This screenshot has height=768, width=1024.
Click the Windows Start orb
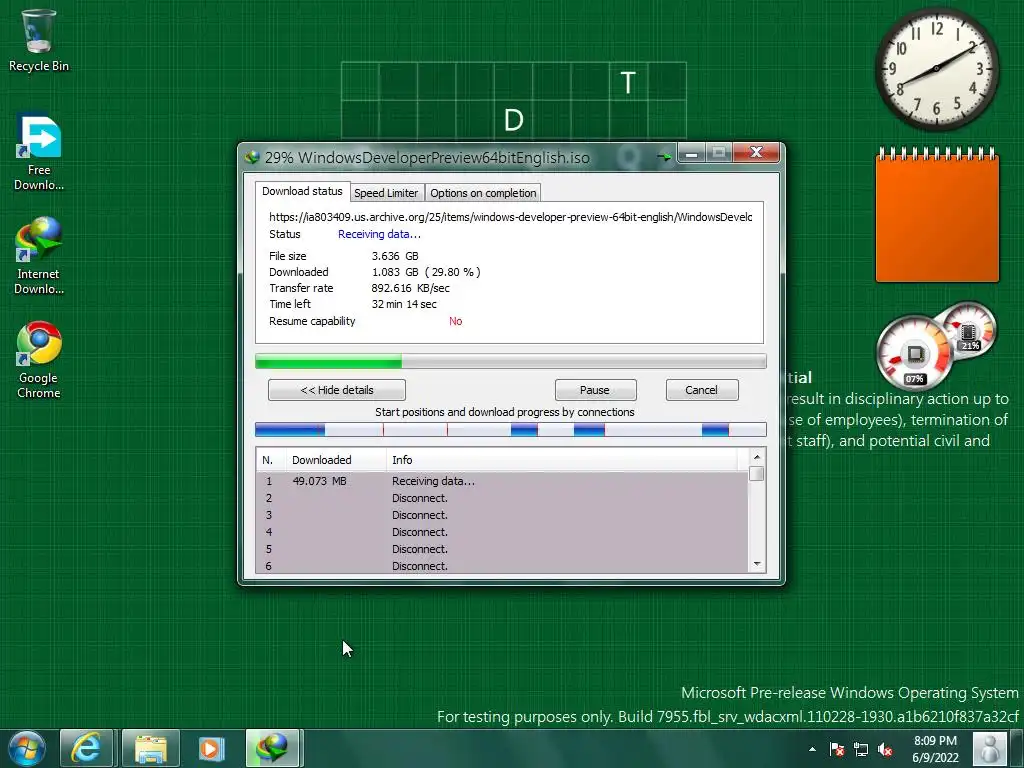[27, 748]
